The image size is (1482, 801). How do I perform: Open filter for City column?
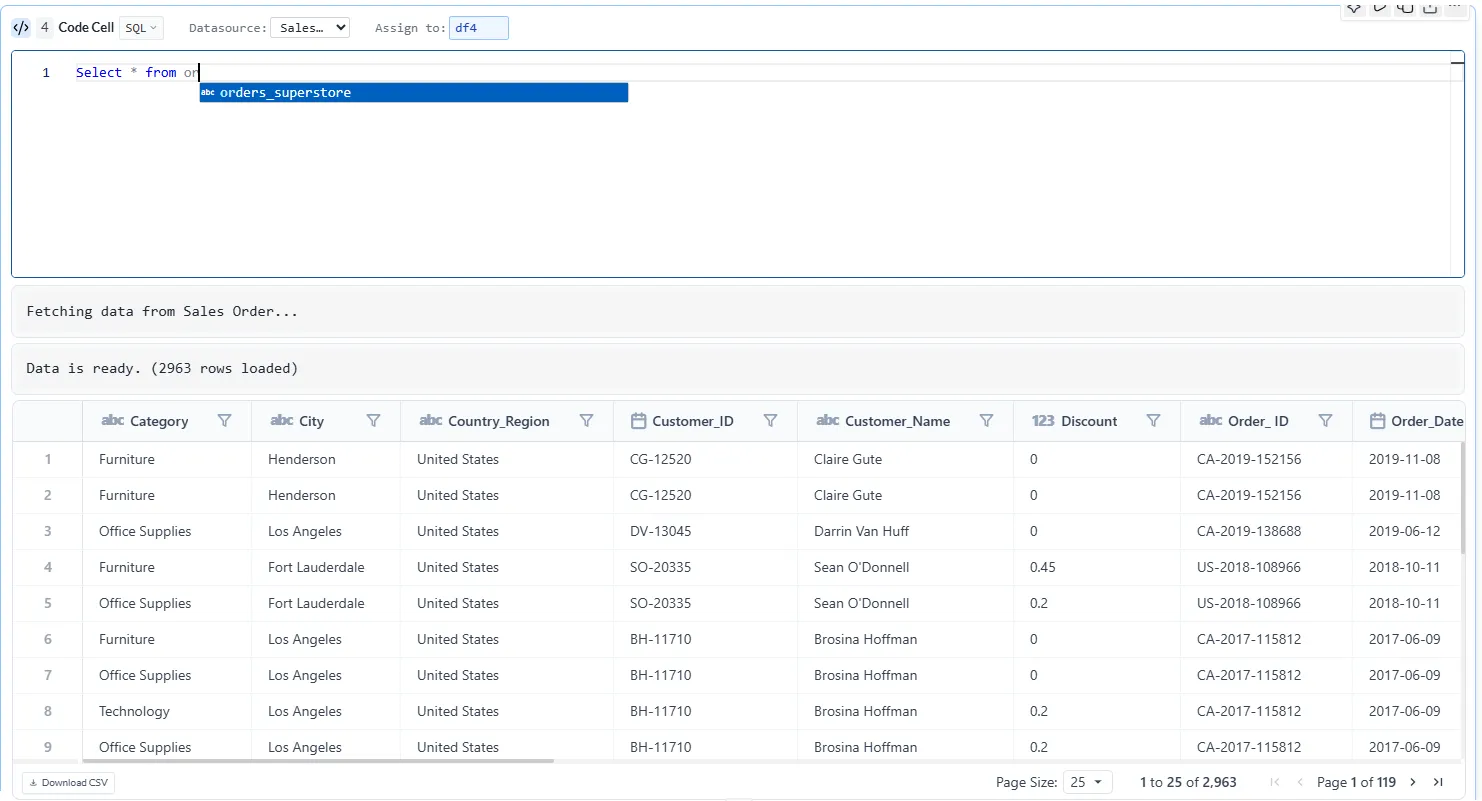[373, 421]
